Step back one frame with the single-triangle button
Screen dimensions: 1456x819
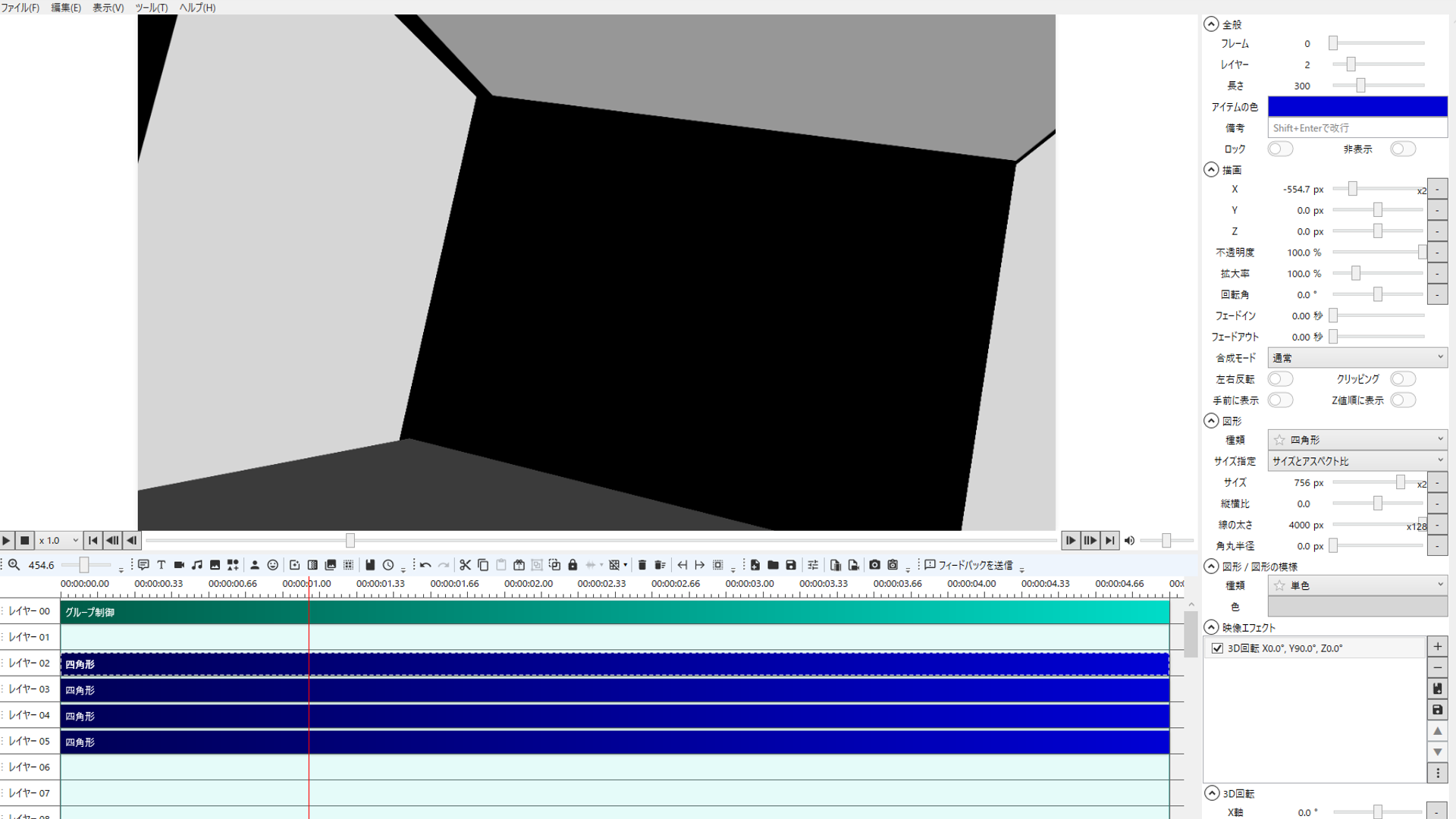(x=132, y=541)
